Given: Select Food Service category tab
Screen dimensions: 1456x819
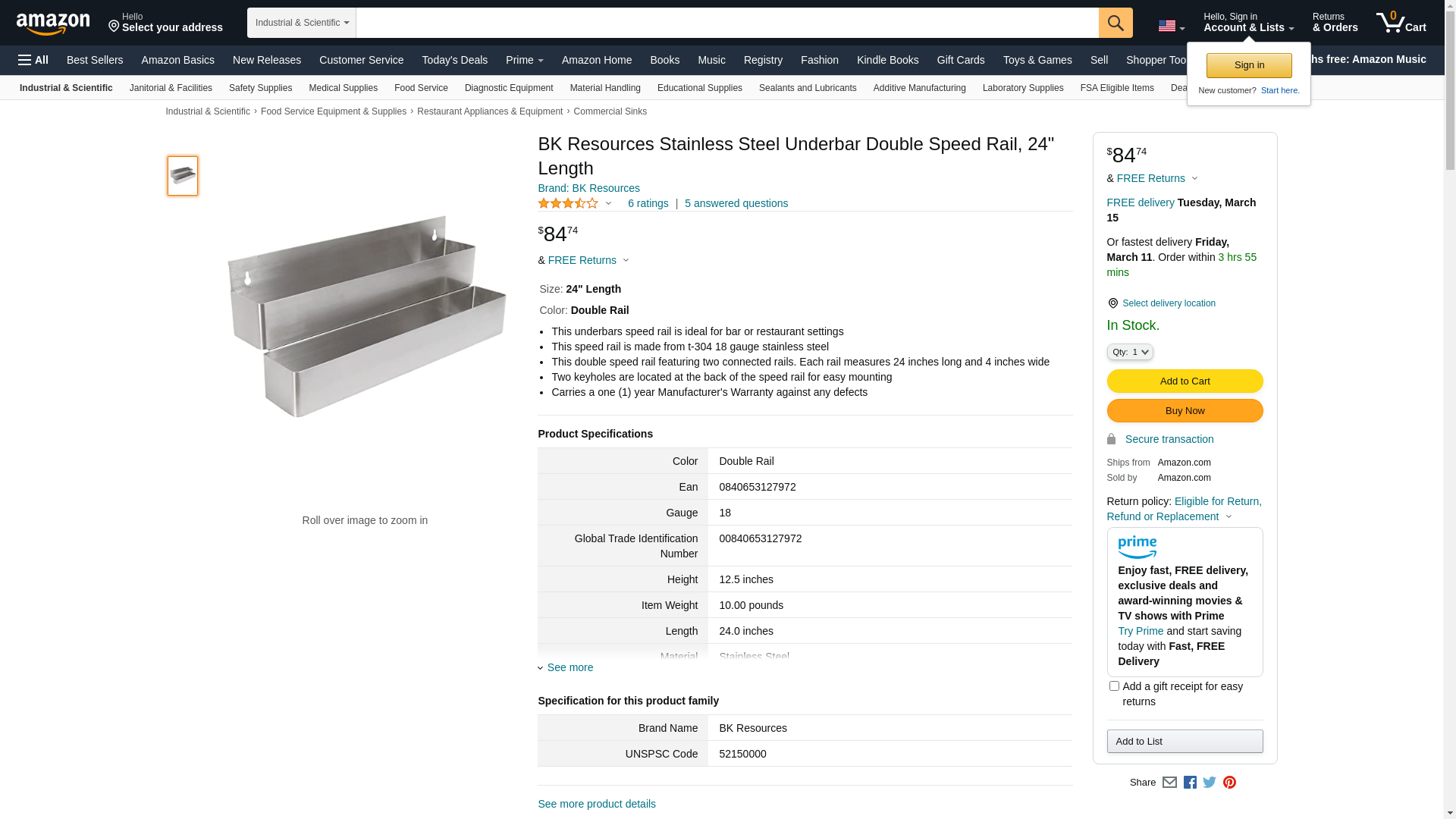Looking at the screenshot, I should (x=421, y=88).
